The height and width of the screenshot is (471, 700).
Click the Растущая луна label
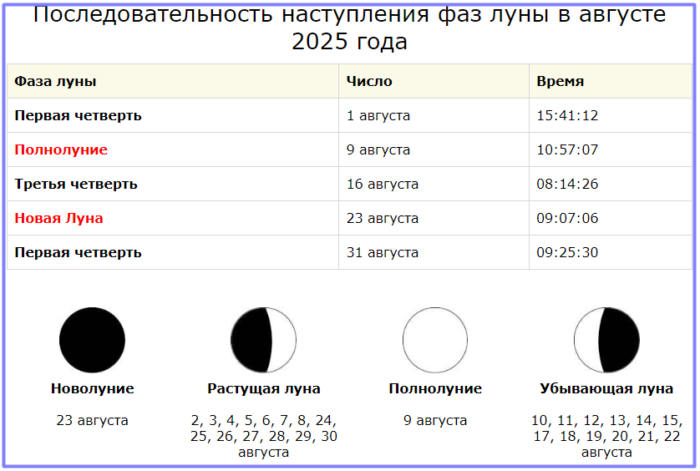(x=263, y=389)
